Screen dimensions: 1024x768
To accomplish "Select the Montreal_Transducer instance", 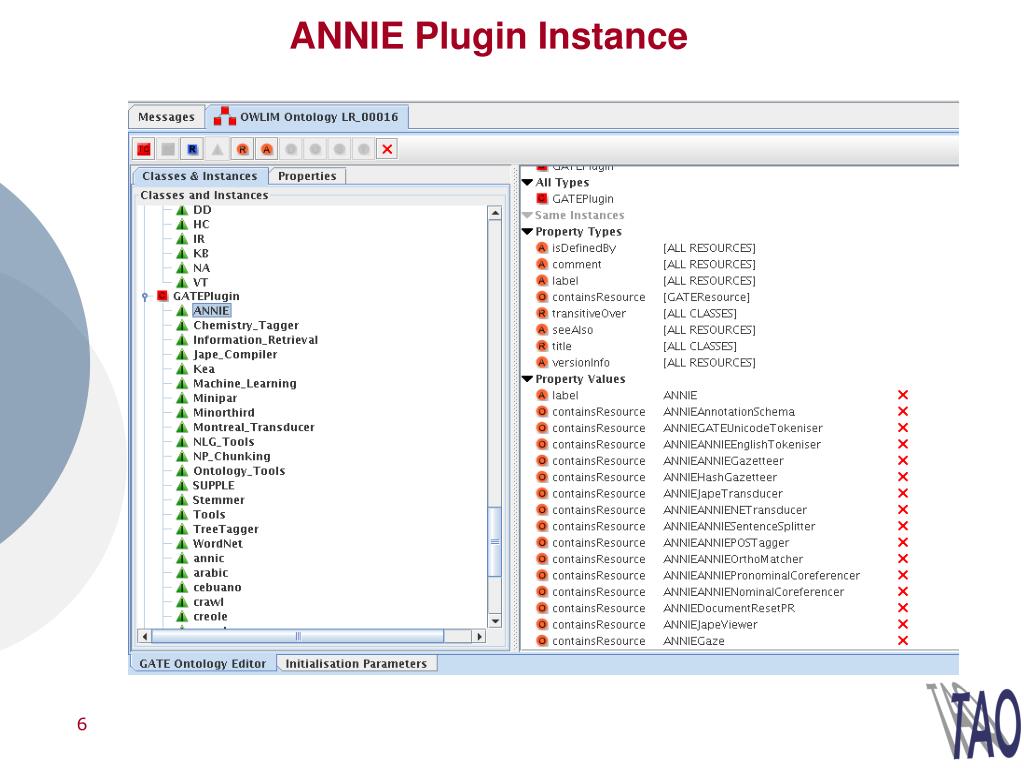I will click(253, 427).
